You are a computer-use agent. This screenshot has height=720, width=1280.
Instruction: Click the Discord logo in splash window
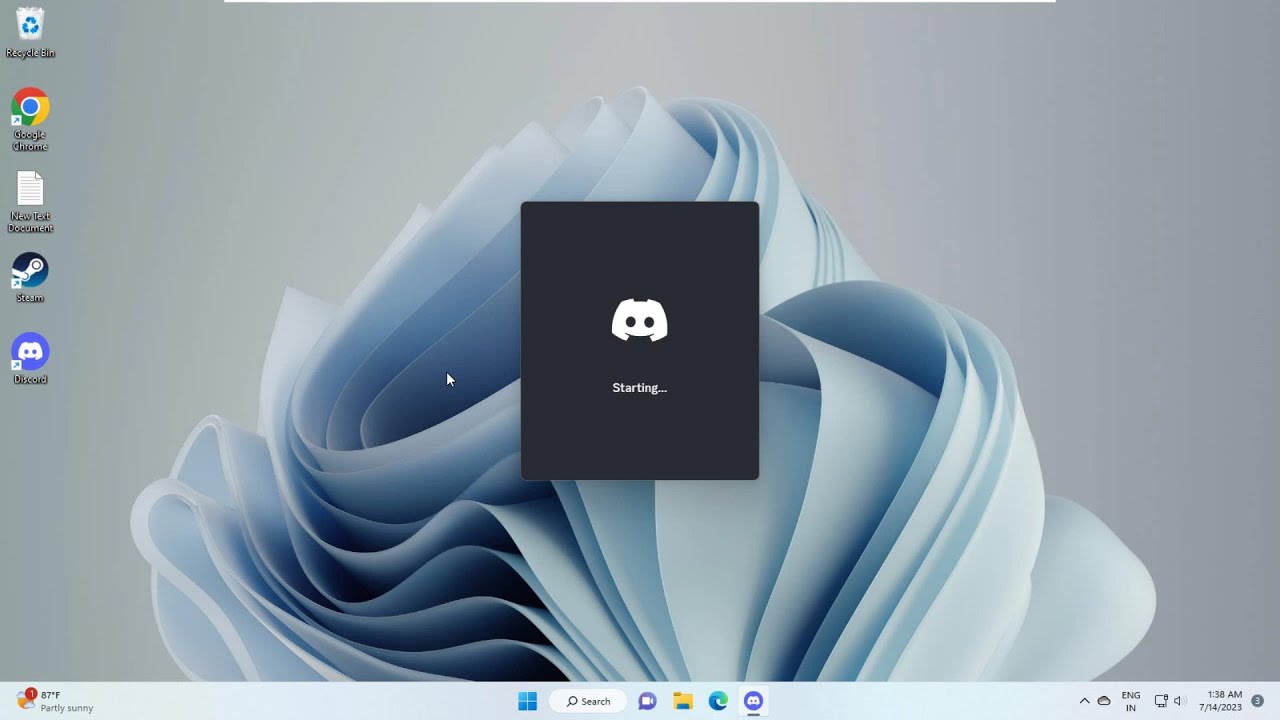pos(640,320)
